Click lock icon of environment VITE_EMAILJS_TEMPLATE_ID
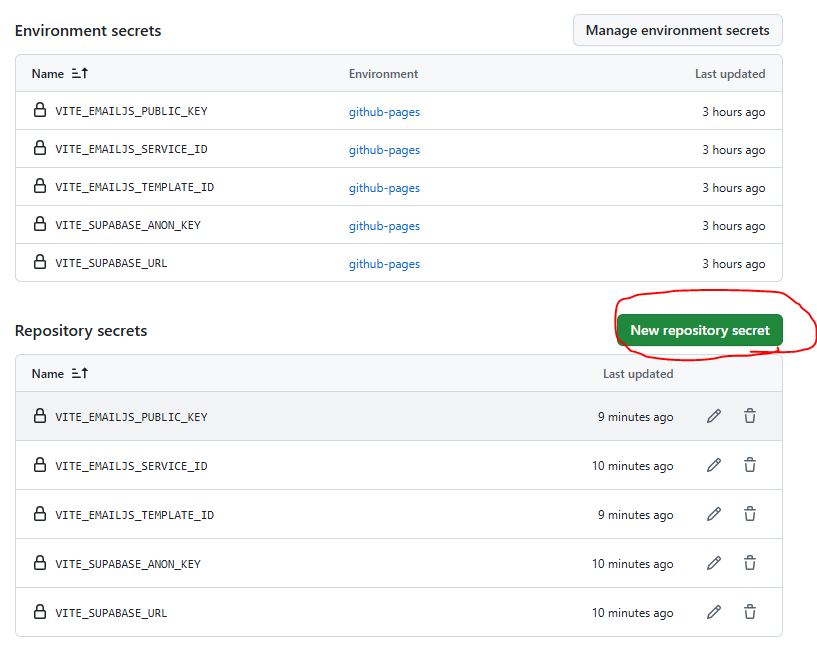This screenshot has height=664, width=817. 40,186
